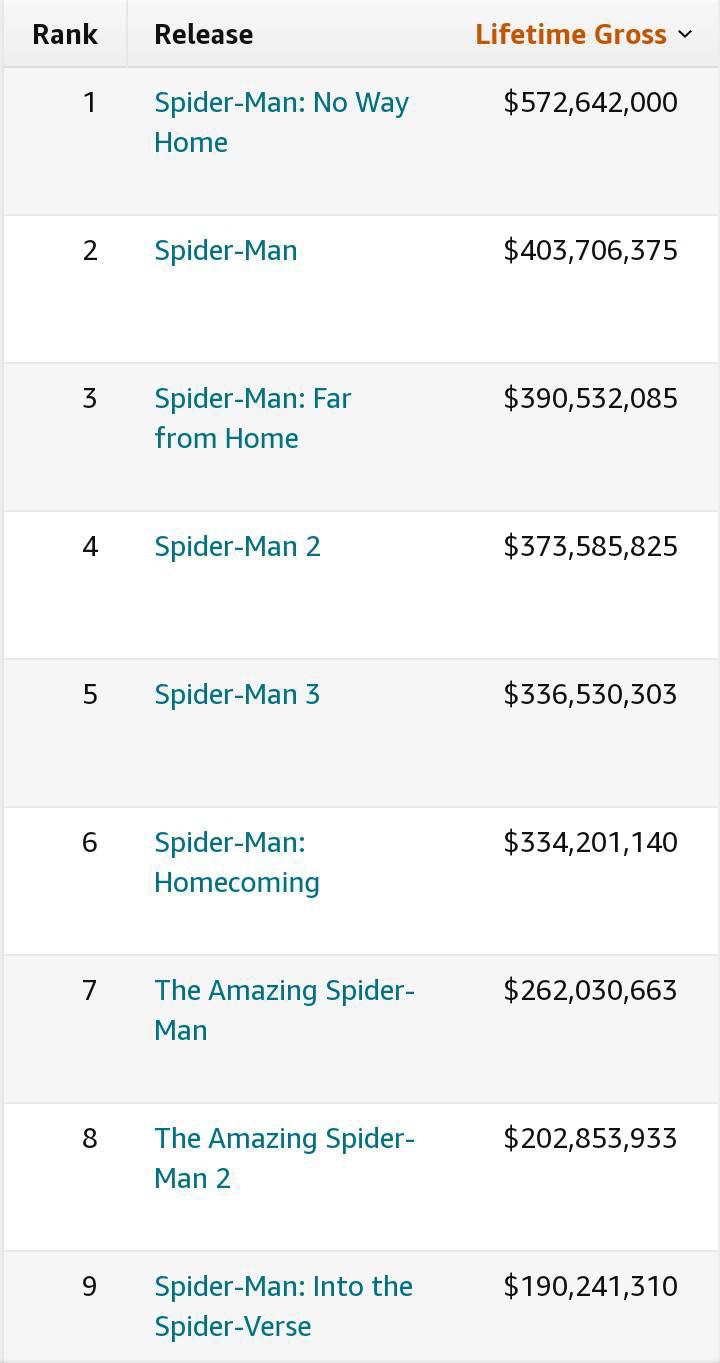Viewport: 720px width, 1363px height.
Task: Open the Spider-Man release link
Action: click(226, 250)
